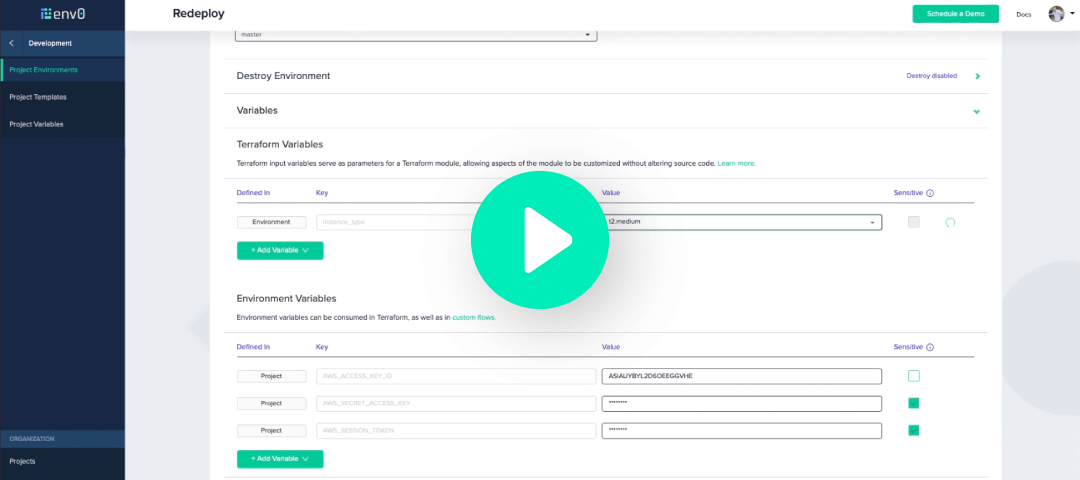The image size is (1080, 480).
Task: Uncheck sensitive for AWS_SESSION_TOKEN
Action: click(x=913, y=430)
